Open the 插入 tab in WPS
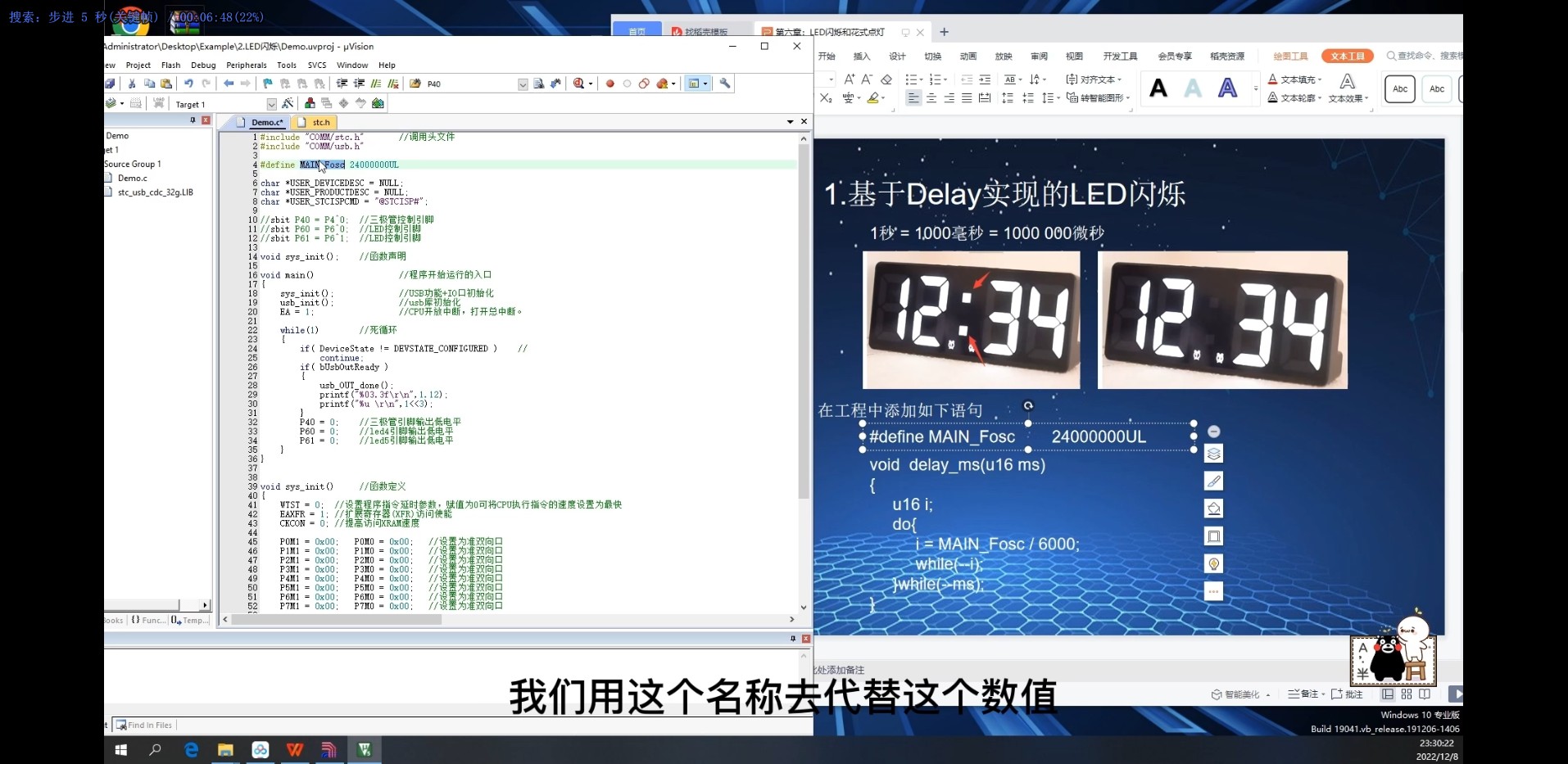Viewport: 1568px width, 764px height. (862, 57)
